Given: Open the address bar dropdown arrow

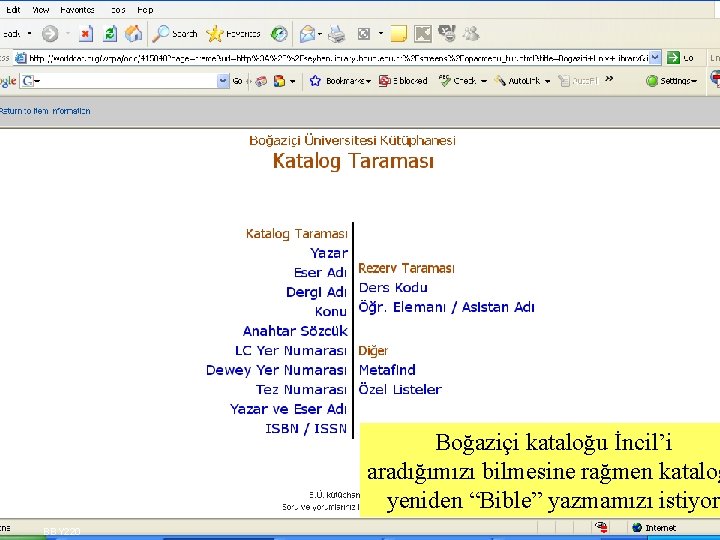Looking at the screenshot, I should pos(656,57).
